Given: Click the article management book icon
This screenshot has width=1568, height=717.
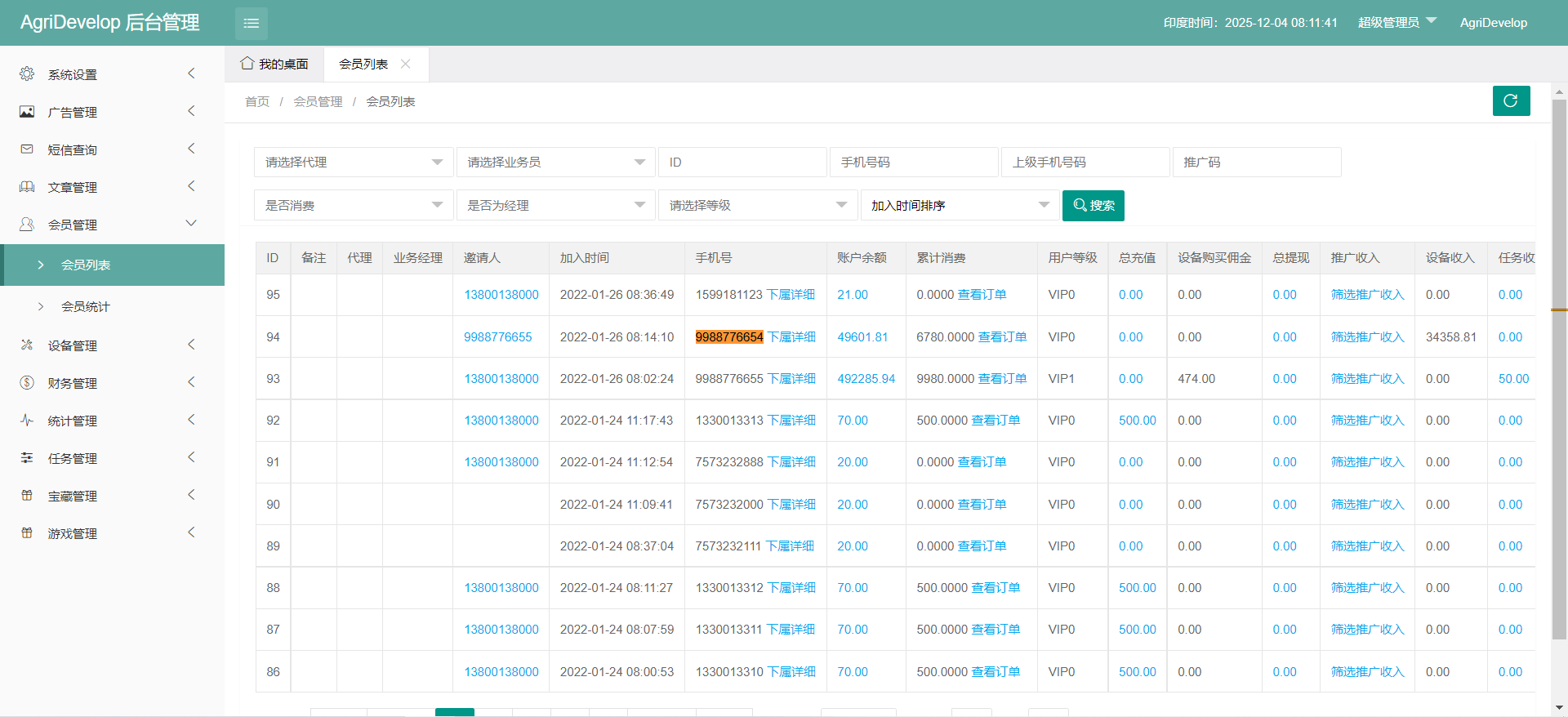Looking at the screenshot, I should (x=27, y=187).
